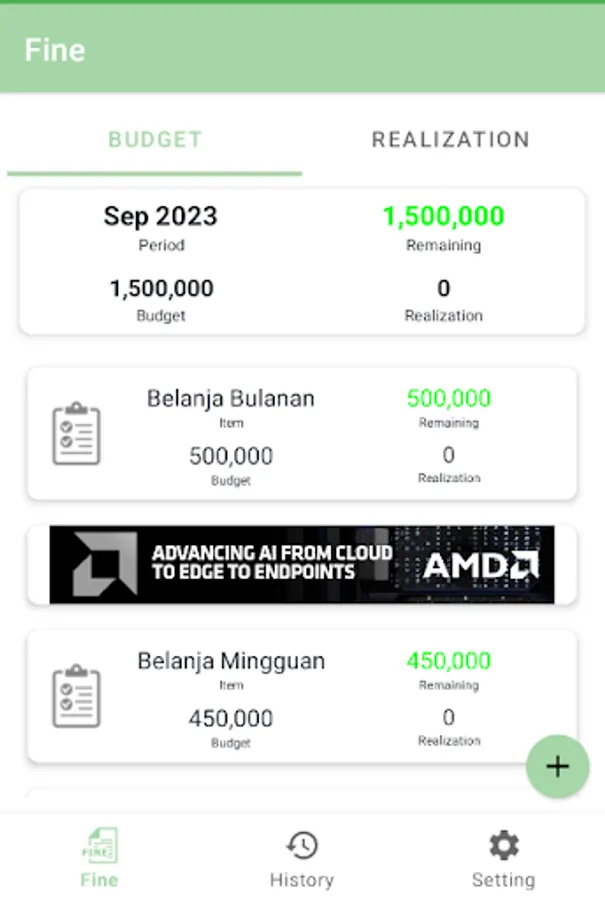Tap the Setting label in bottom navigation
This screenshot has width=605, height=900.
pyautogui.click(x=503, y=880)
